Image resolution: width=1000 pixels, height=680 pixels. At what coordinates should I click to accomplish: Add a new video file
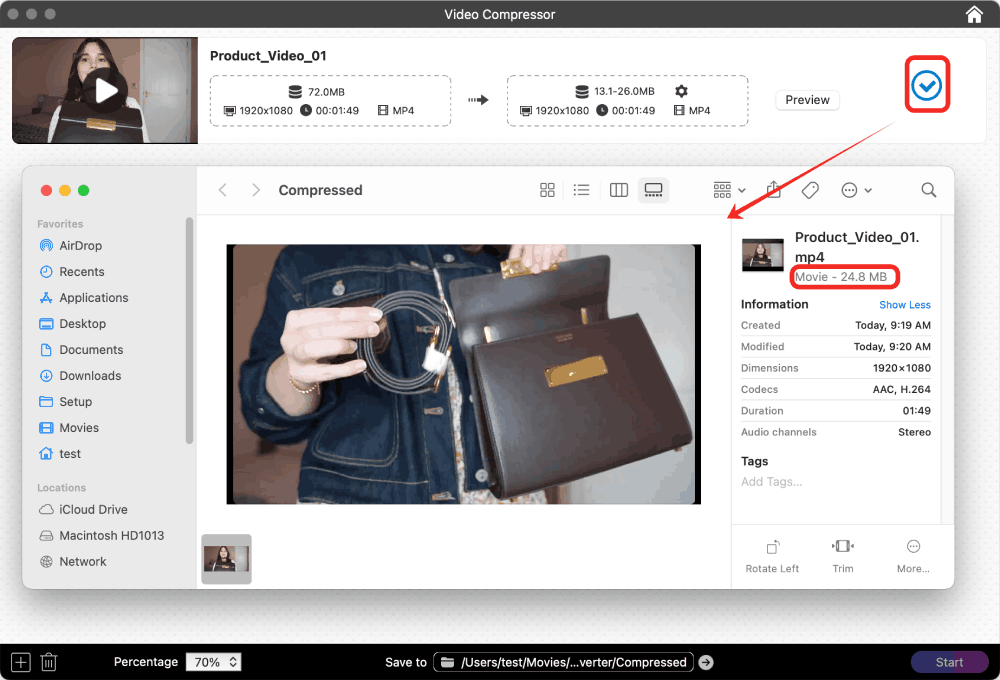20,662
